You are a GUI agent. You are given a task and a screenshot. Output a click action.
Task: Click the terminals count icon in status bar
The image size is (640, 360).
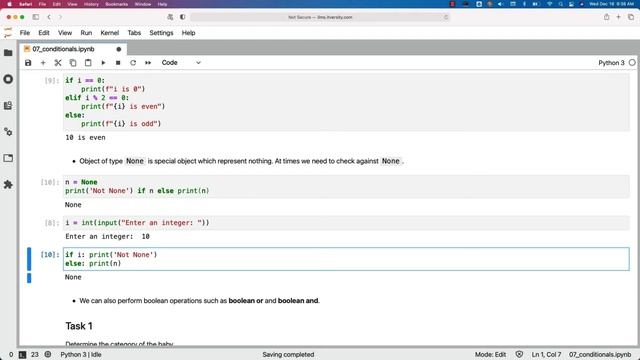[22, 355]
